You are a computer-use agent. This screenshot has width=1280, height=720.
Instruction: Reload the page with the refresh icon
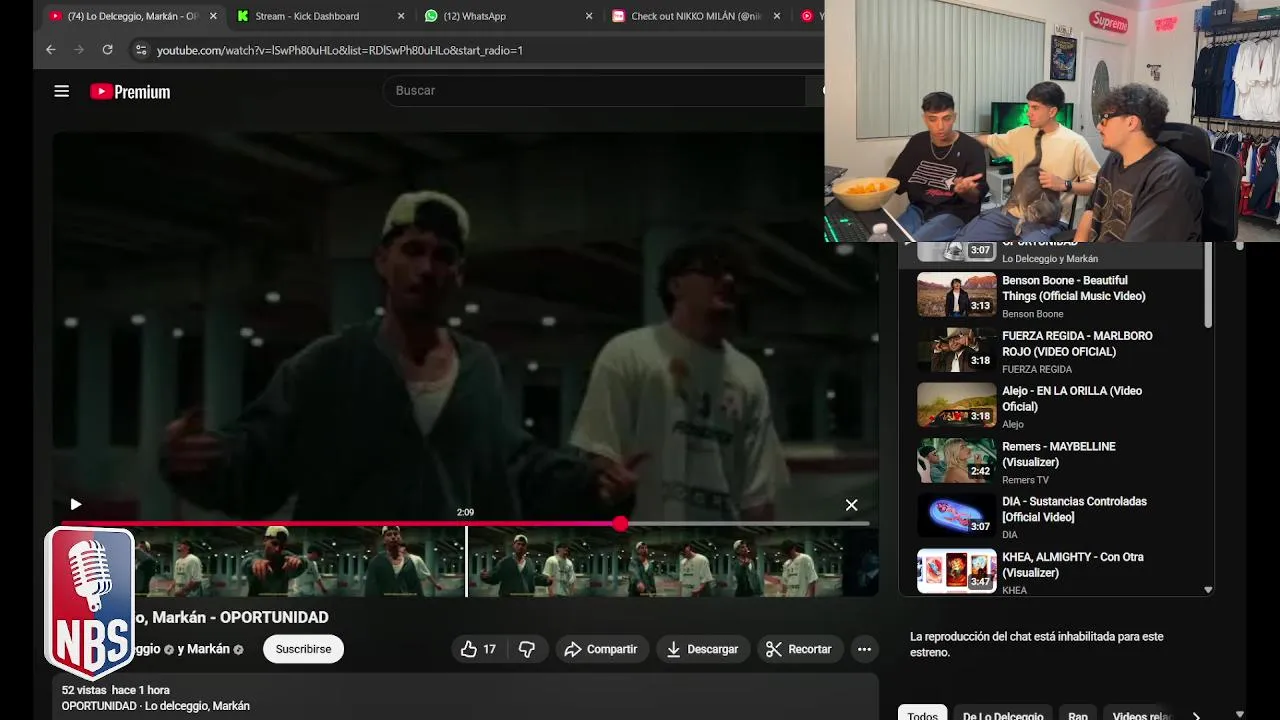(107, 49)
